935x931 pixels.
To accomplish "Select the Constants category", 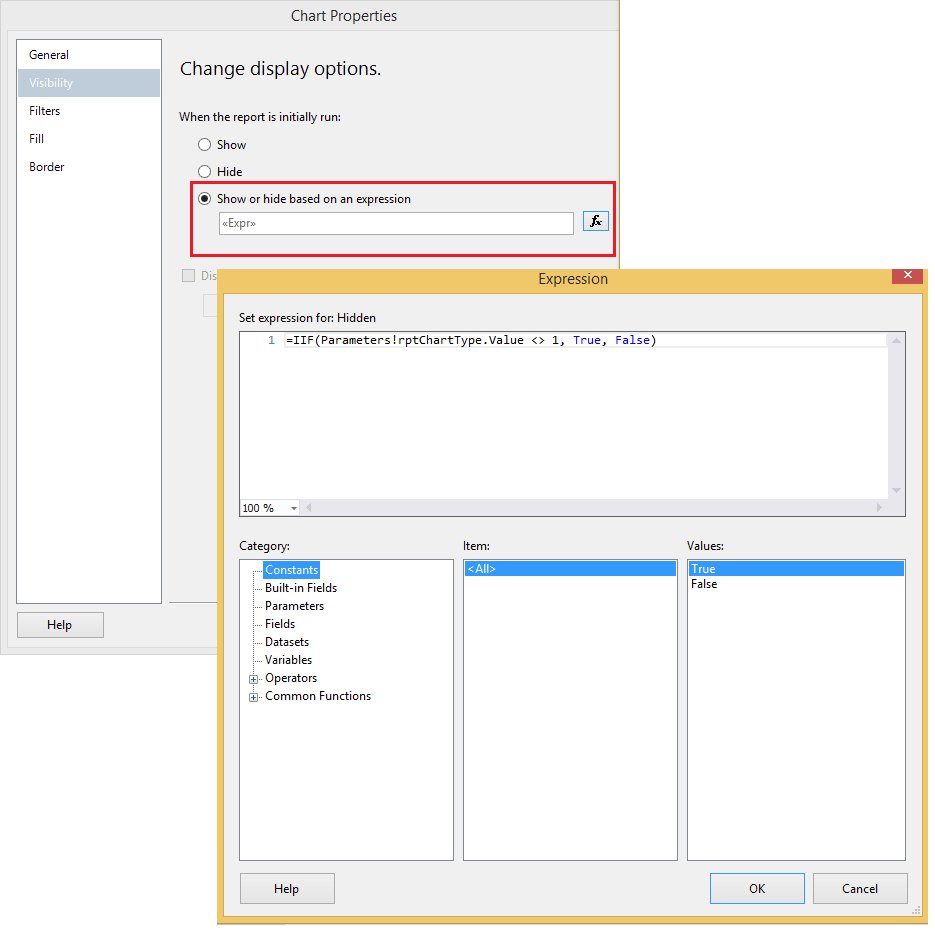I will pos(291,569).
